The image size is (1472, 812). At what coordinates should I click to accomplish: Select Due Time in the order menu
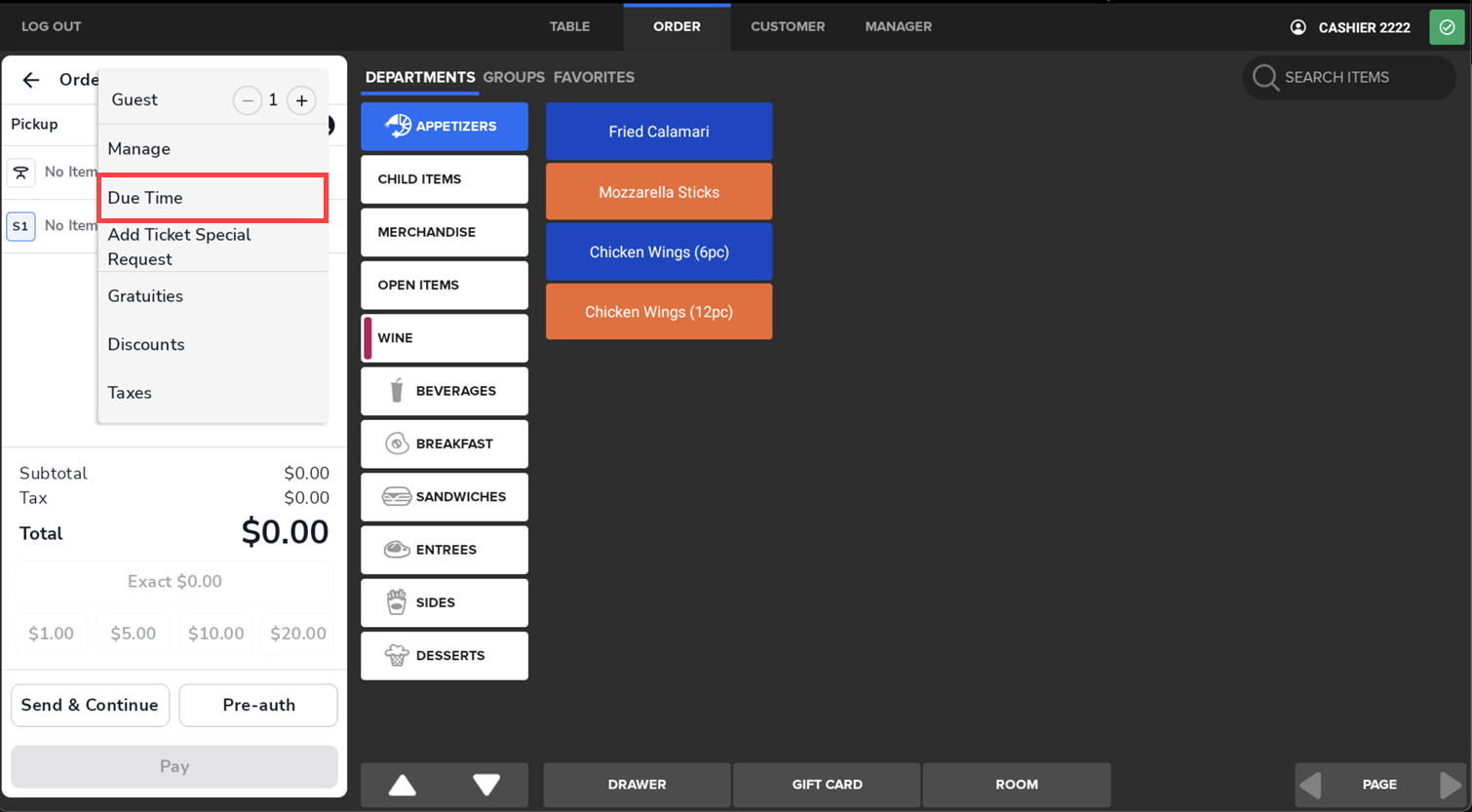213,198
